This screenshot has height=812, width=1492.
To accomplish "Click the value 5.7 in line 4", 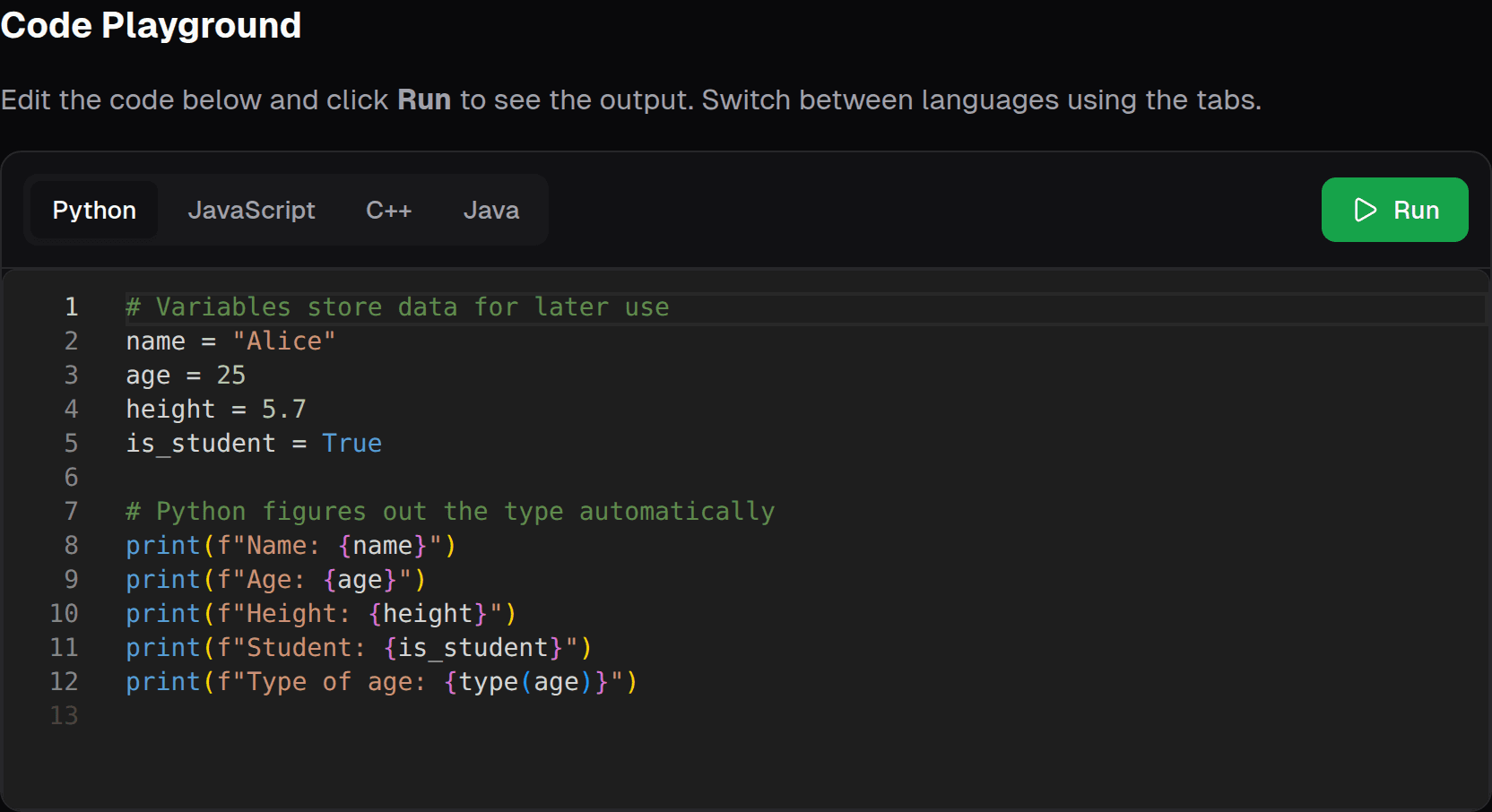I will pyautogui.click(x=284, y=410).
